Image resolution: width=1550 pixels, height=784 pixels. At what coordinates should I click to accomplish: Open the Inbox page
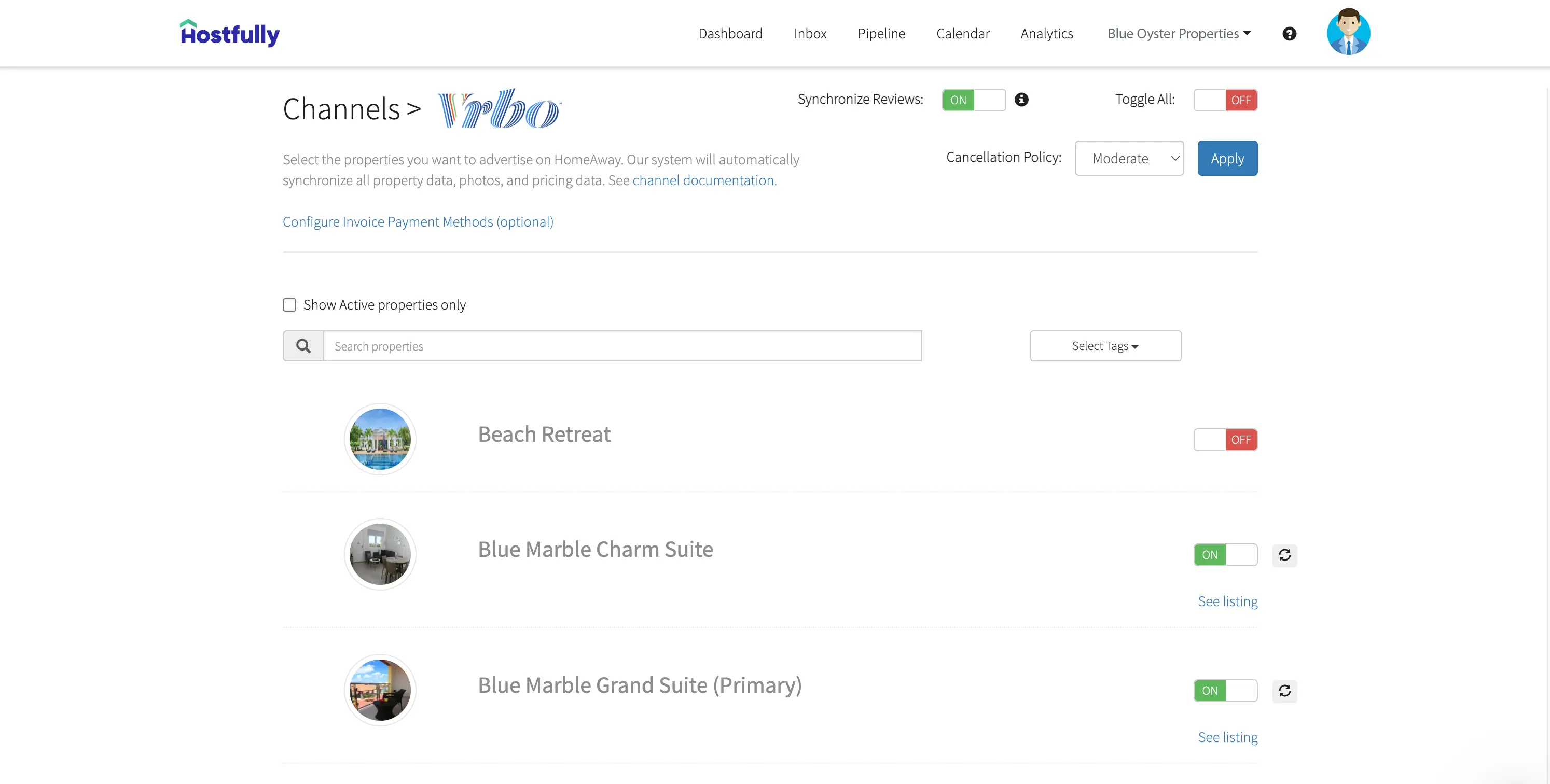pos(810,34)
